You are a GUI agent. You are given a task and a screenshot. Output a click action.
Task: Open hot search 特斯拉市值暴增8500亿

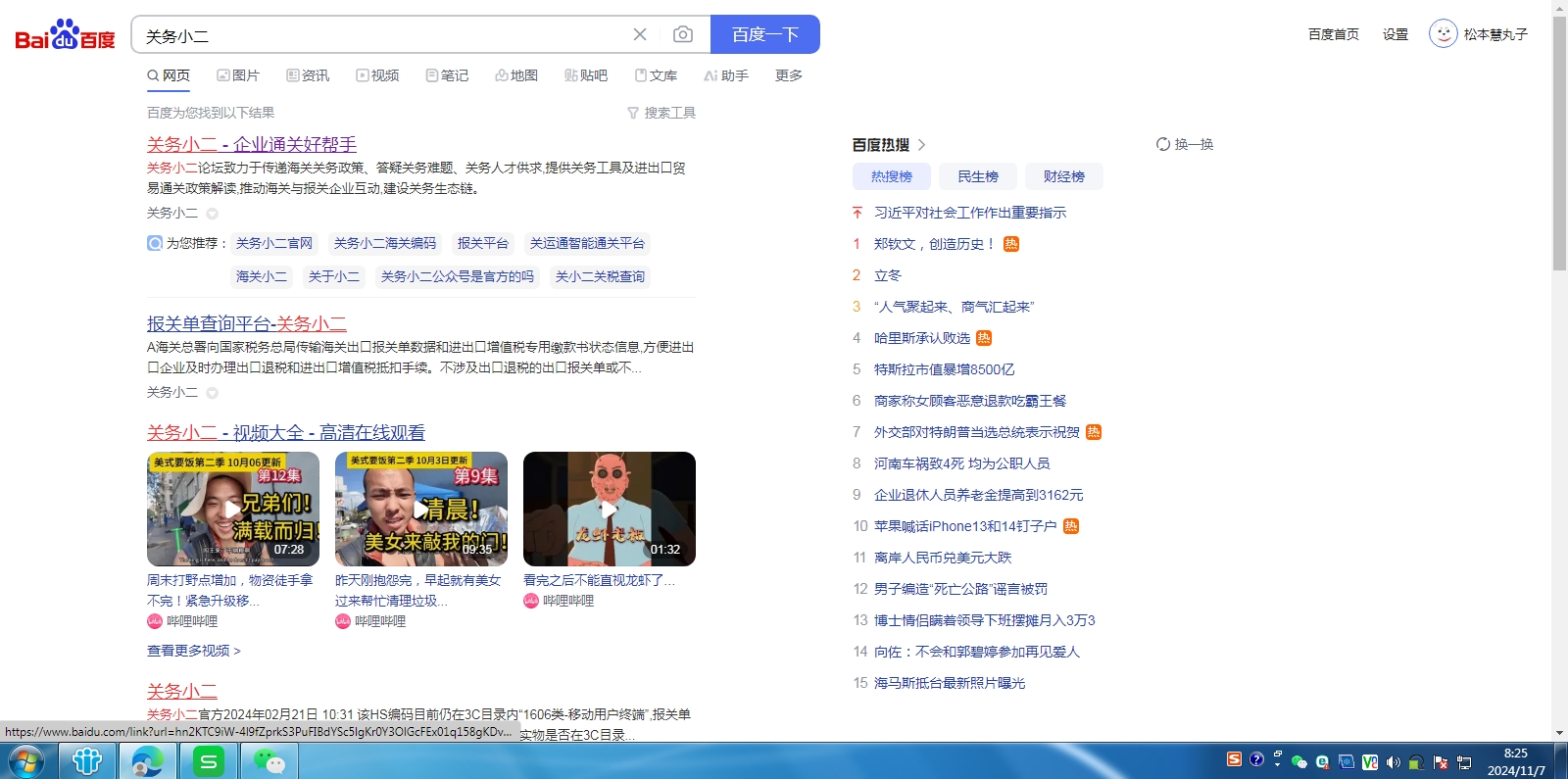[x=944, y=369]
